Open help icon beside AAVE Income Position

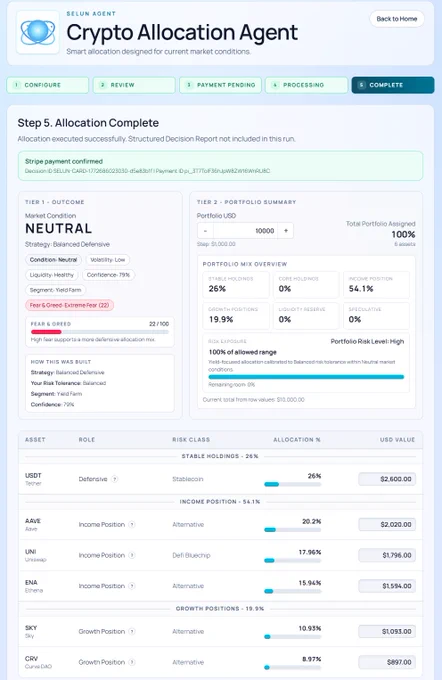(132, 525)
